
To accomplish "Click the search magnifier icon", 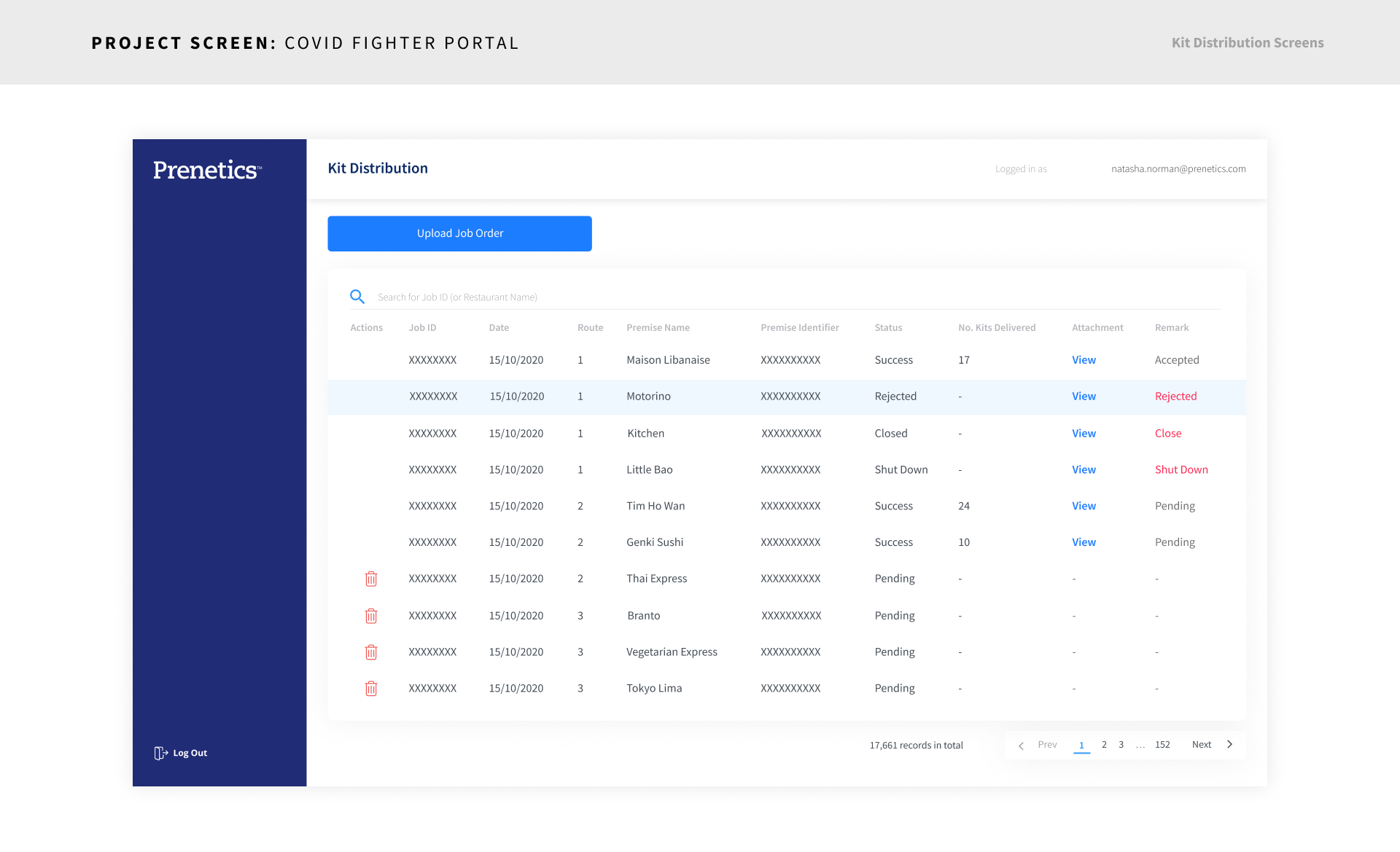I will coord(357,297).
